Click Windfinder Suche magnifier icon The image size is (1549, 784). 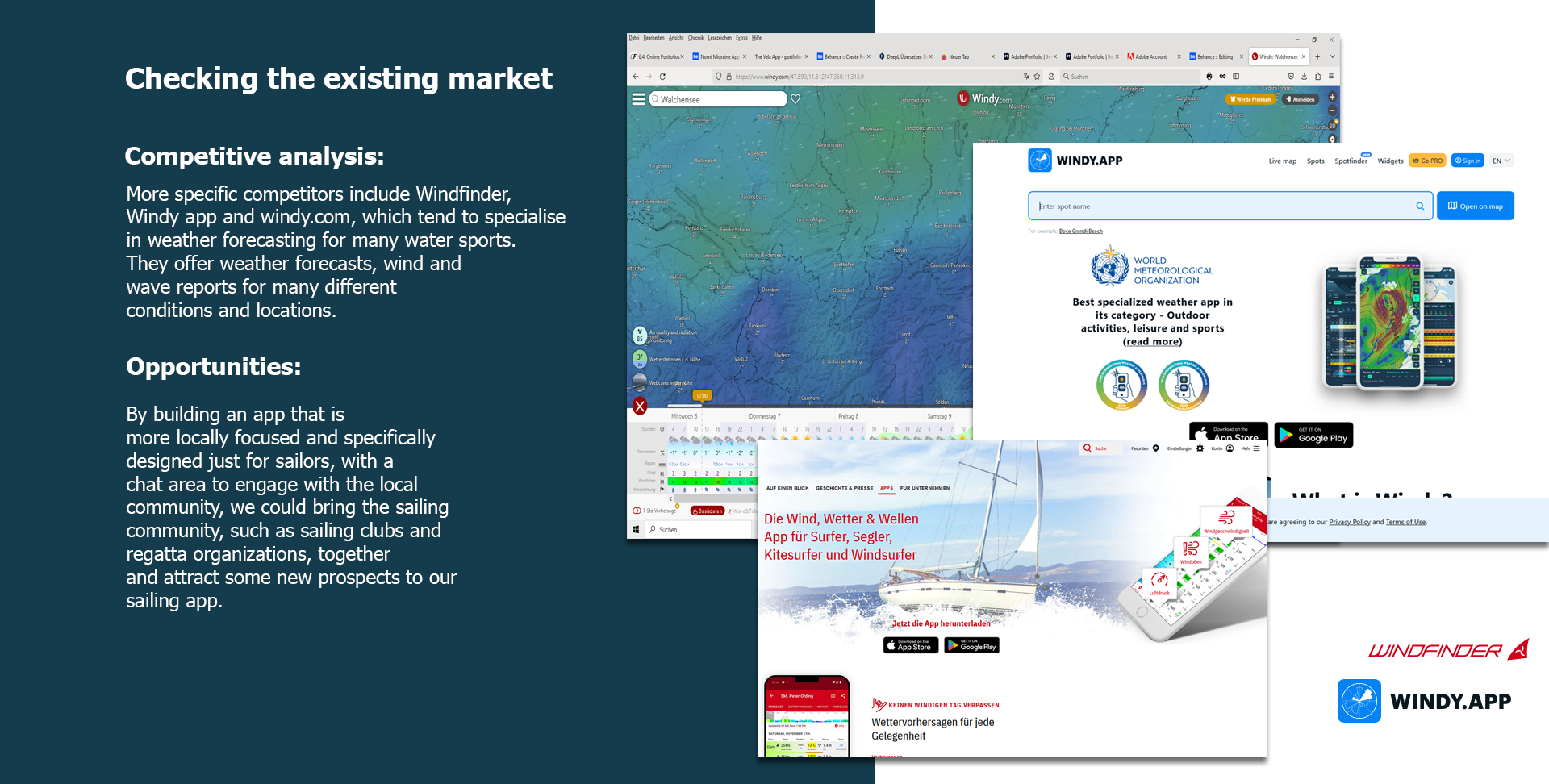1088,448
